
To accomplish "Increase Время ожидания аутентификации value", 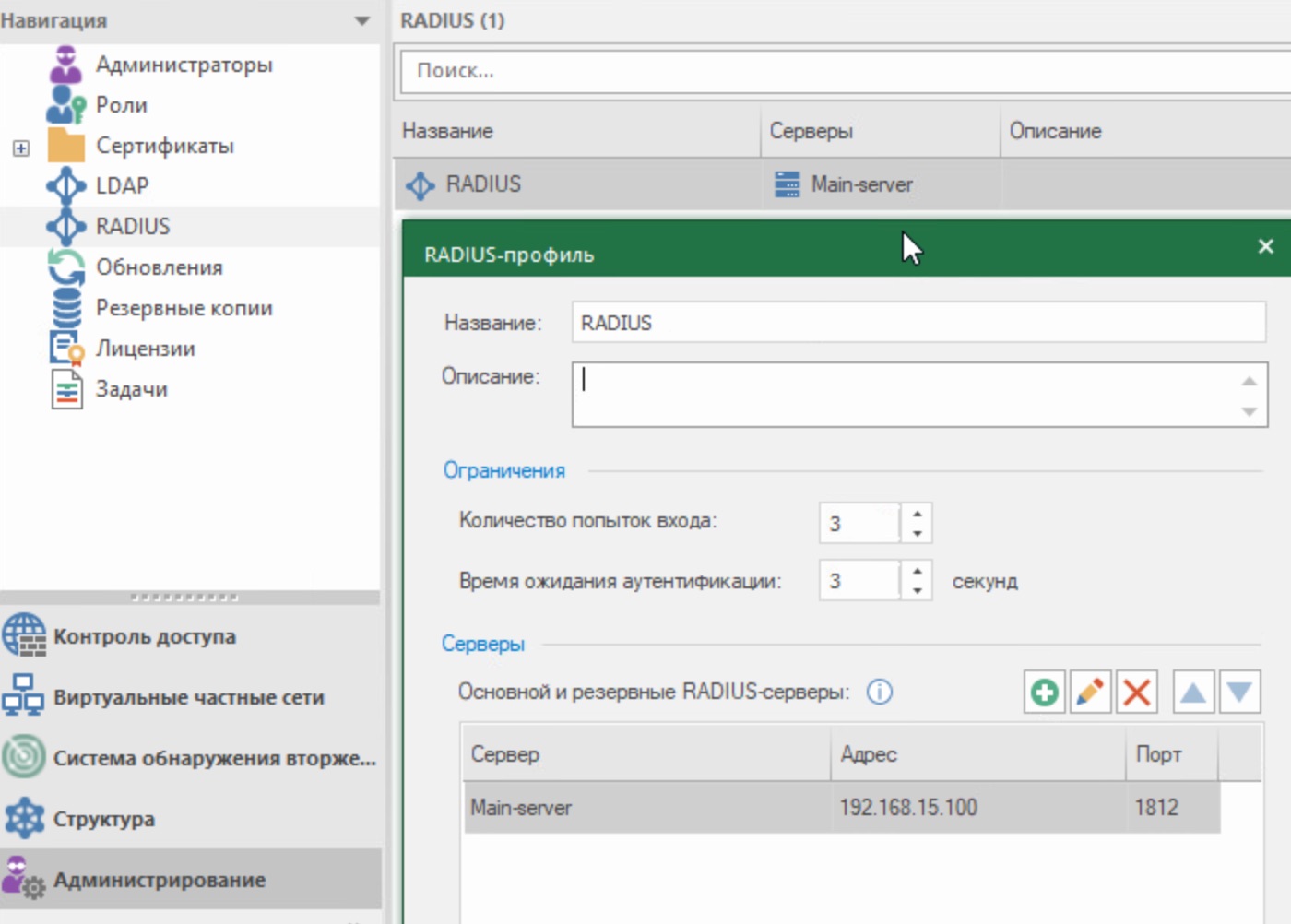I will [917, 571].
